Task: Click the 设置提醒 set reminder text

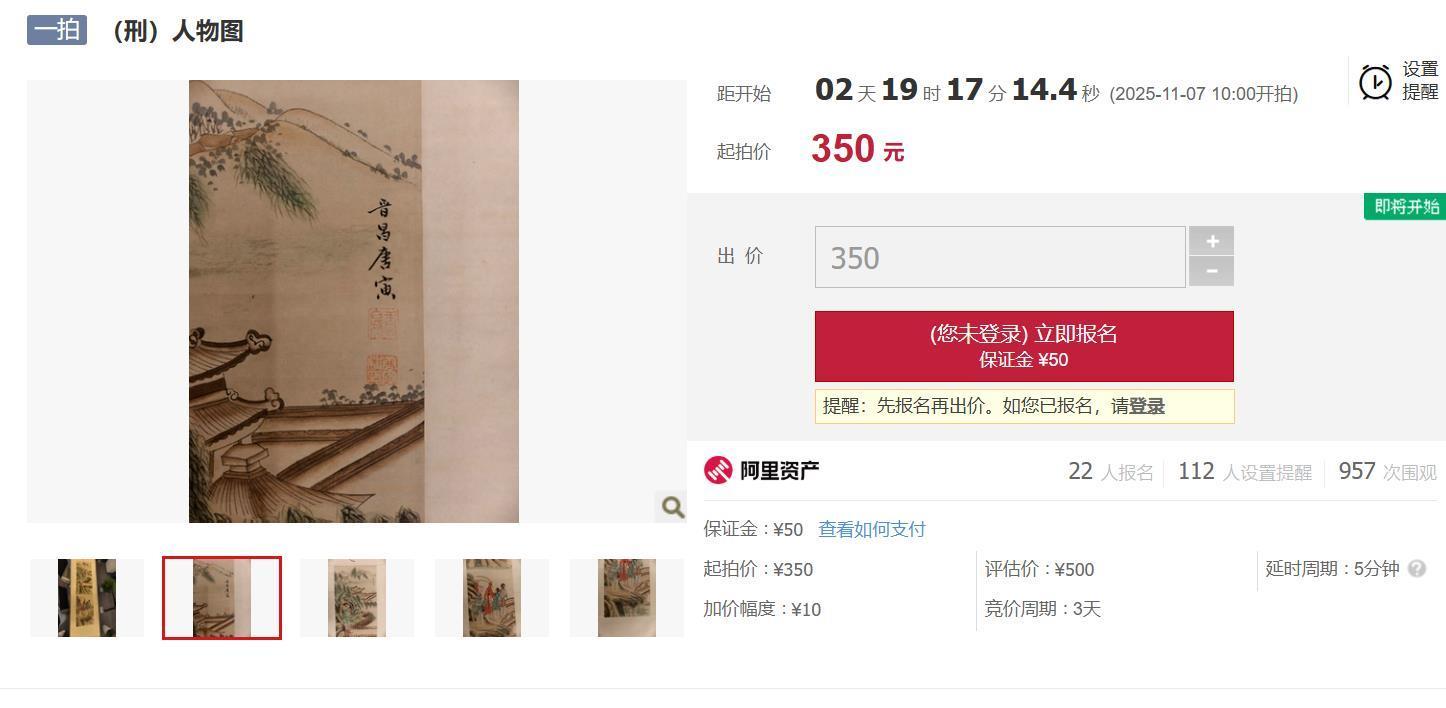Action: [x=1420, y=81]
